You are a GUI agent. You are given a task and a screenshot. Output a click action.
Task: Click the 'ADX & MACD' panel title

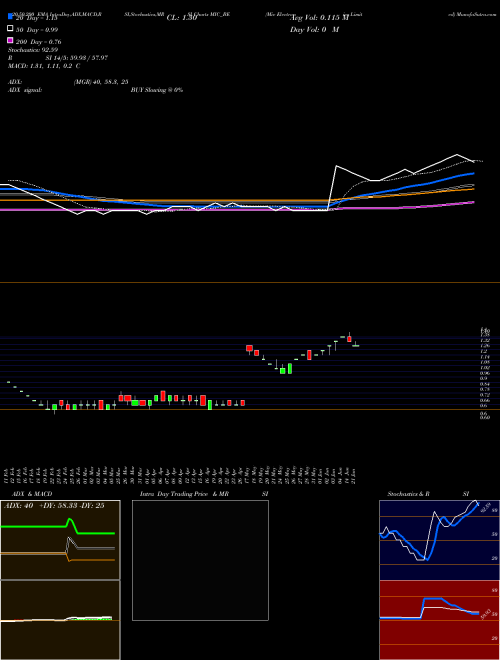32,494
